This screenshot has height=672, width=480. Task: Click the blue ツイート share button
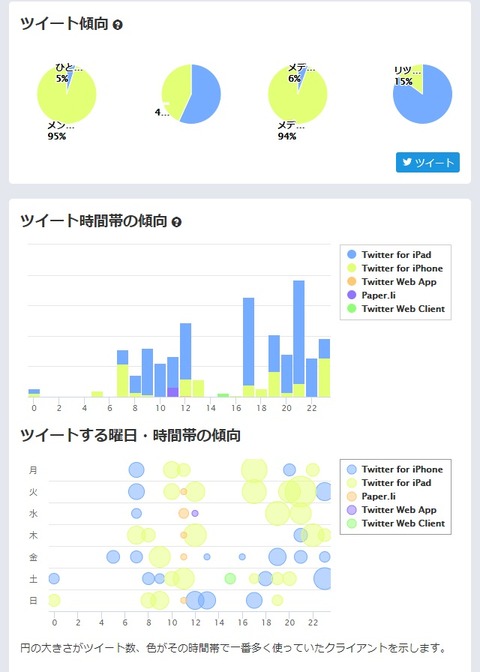point(428,162)
